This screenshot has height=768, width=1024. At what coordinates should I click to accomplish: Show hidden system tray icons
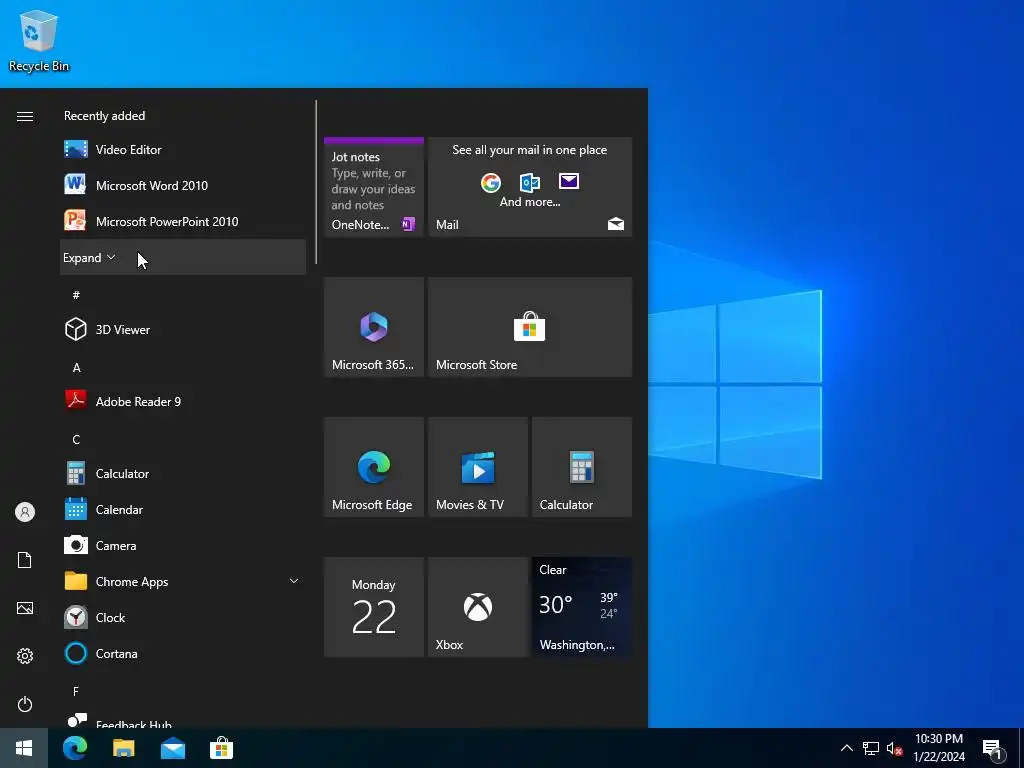(x=846, y=748)
